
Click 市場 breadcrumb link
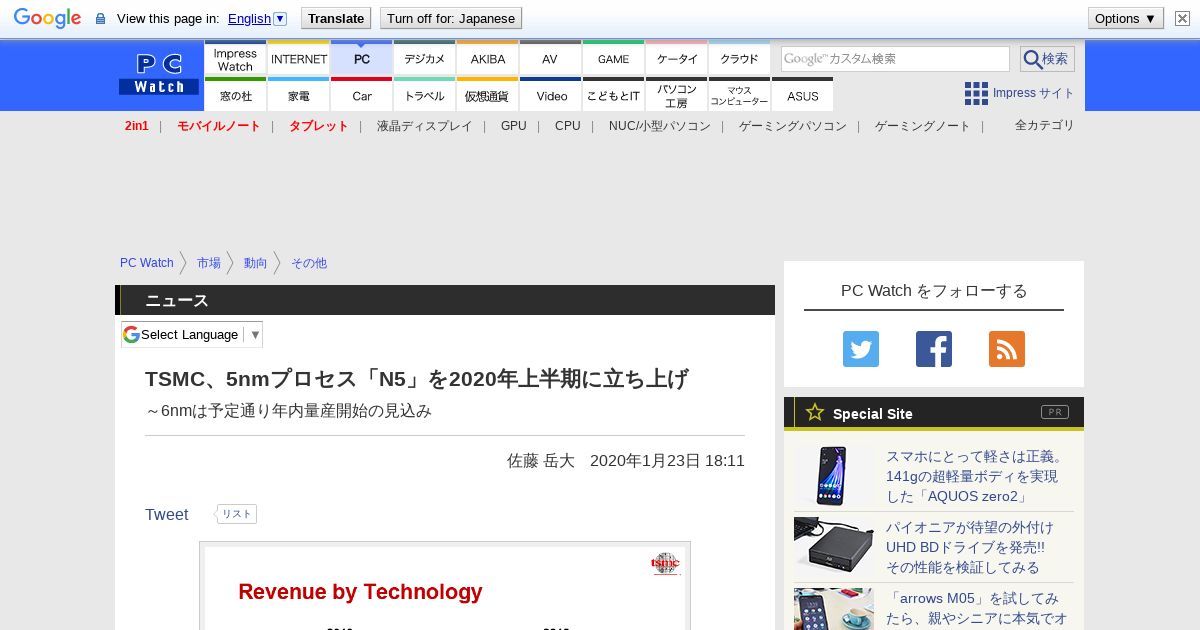coord(209,263)
